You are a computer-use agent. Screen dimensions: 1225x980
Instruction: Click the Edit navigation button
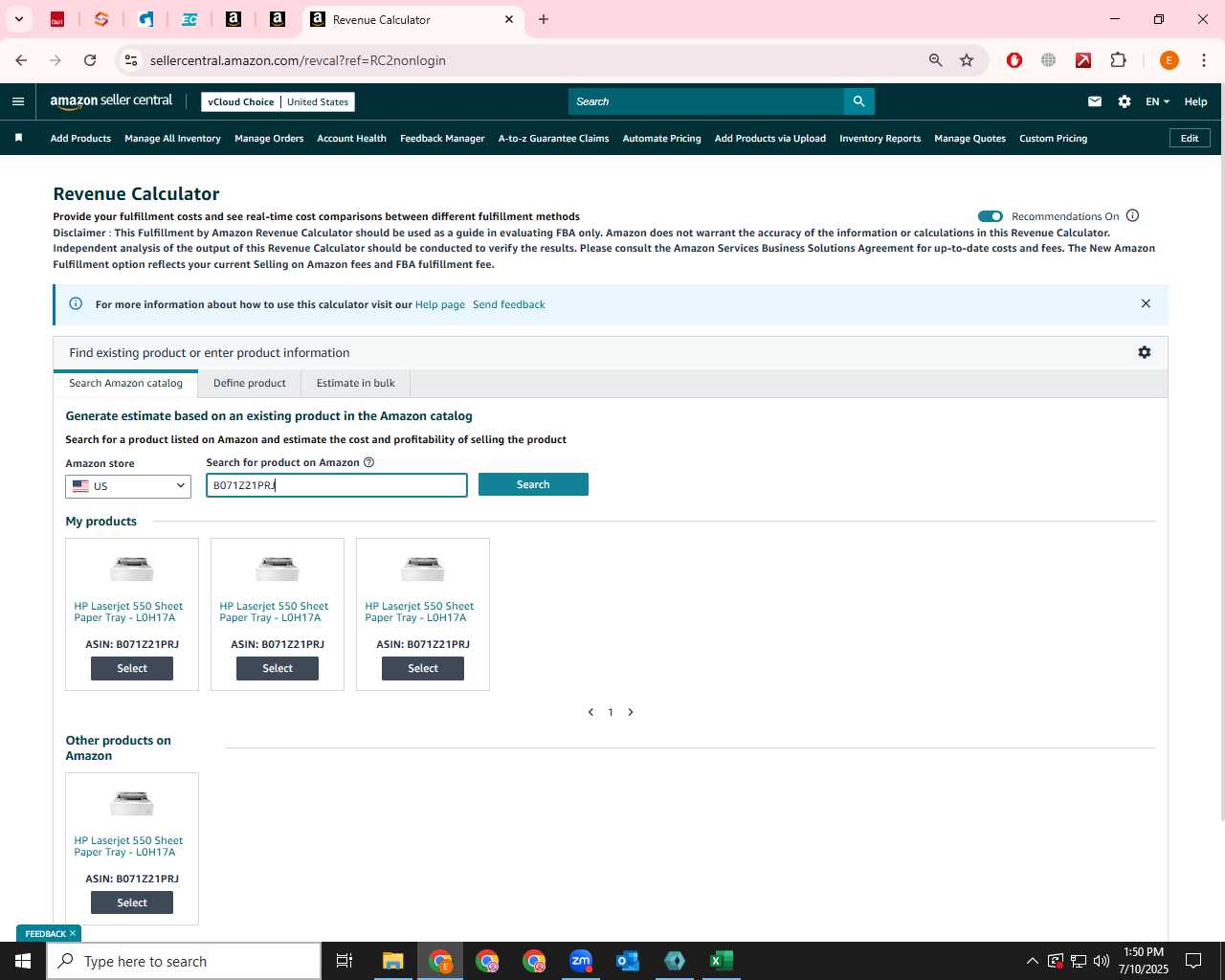point(1190,138)
